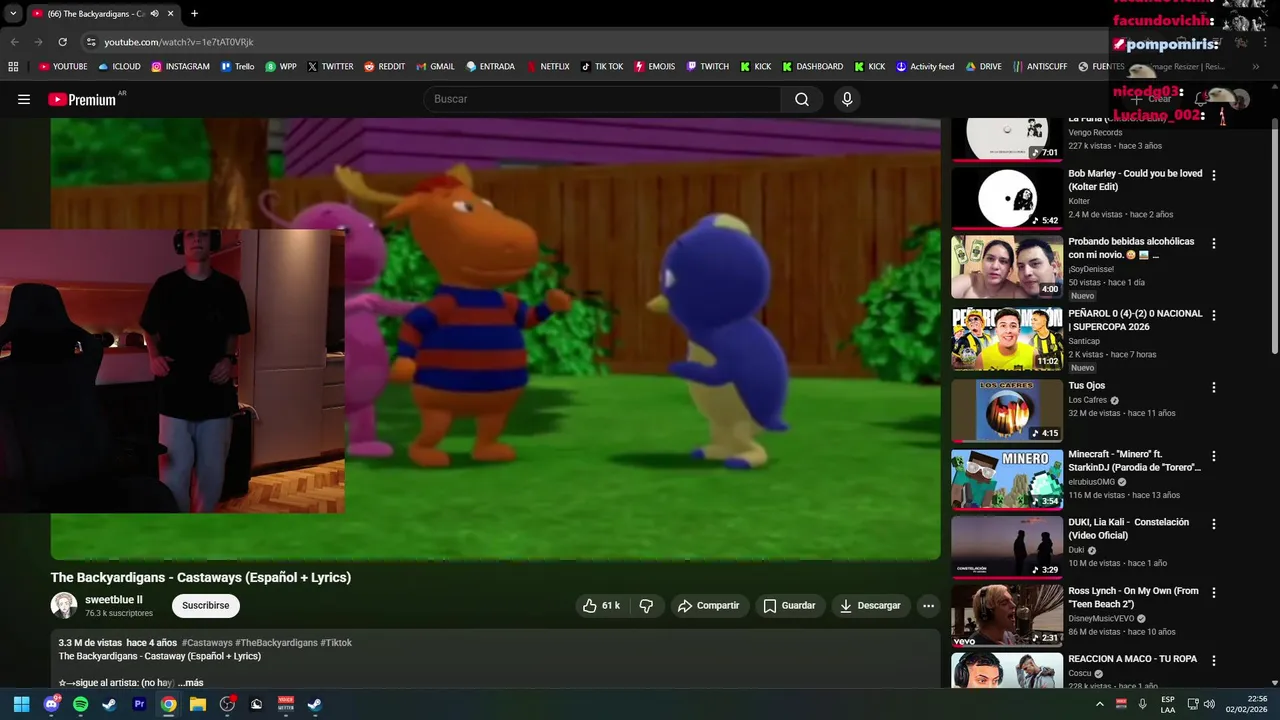Open the TWITTER X bookmark

click(330, 67)
